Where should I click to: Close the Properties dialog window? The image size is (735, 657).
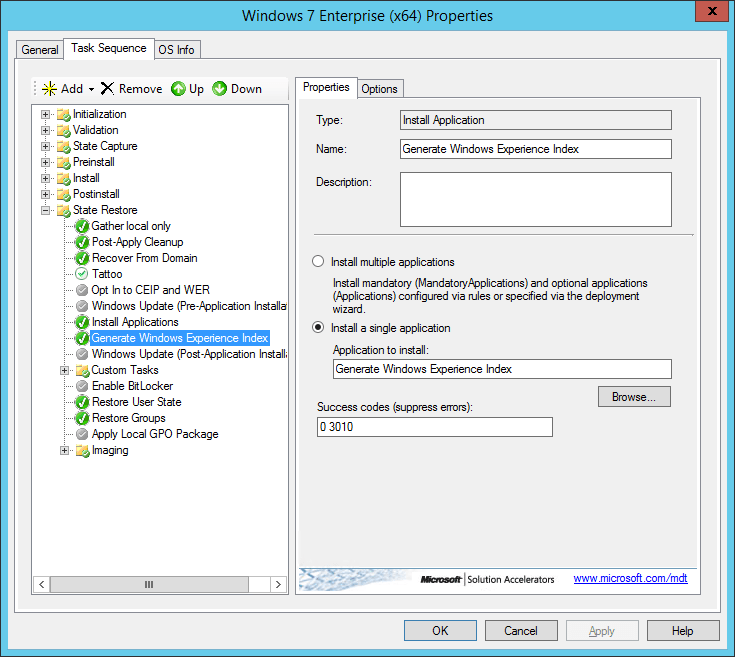[x=711, y=11]
